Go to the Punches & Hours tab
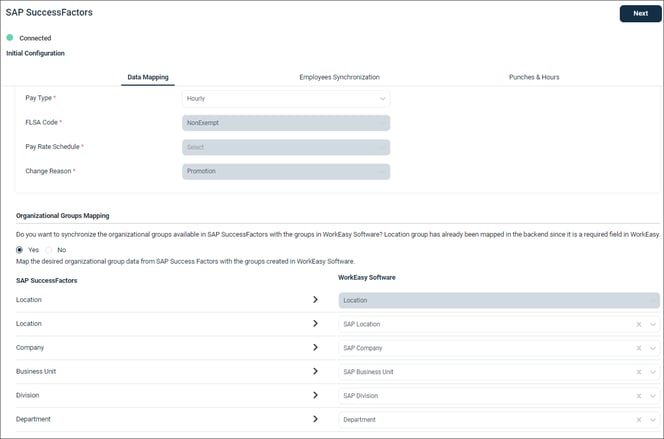Image resolution: width=664 pixels, height=439 pixels. (534, 77)
